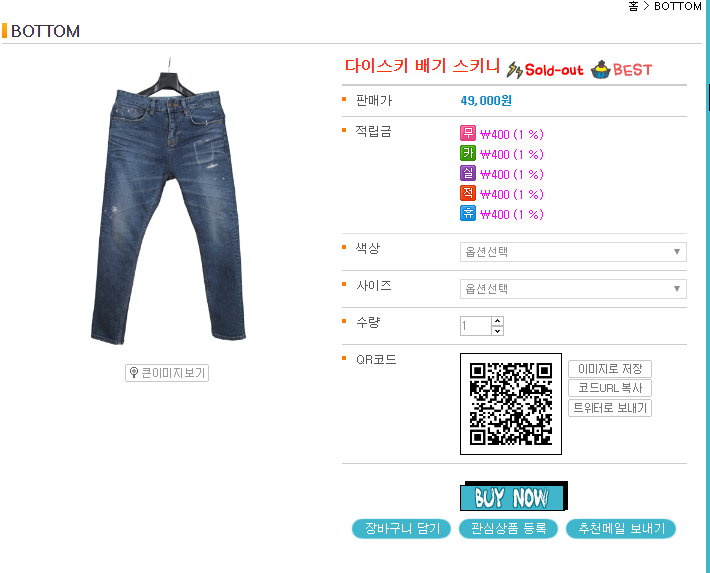Open the 색상 option dropdown

pos(573,252)
